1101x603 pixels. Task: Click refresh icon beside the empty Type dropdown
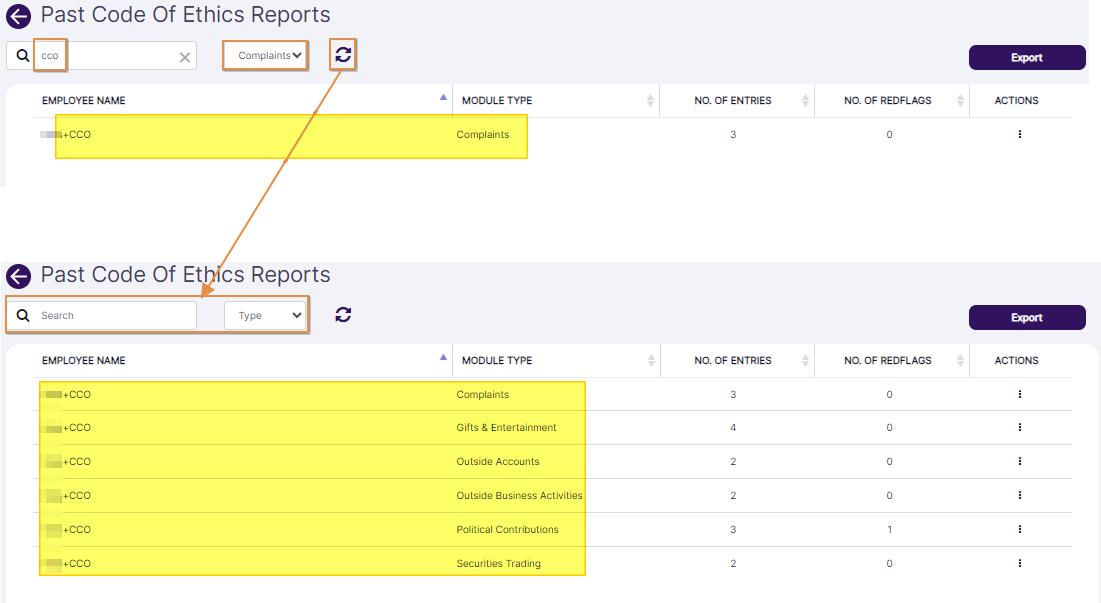(343, 315)
